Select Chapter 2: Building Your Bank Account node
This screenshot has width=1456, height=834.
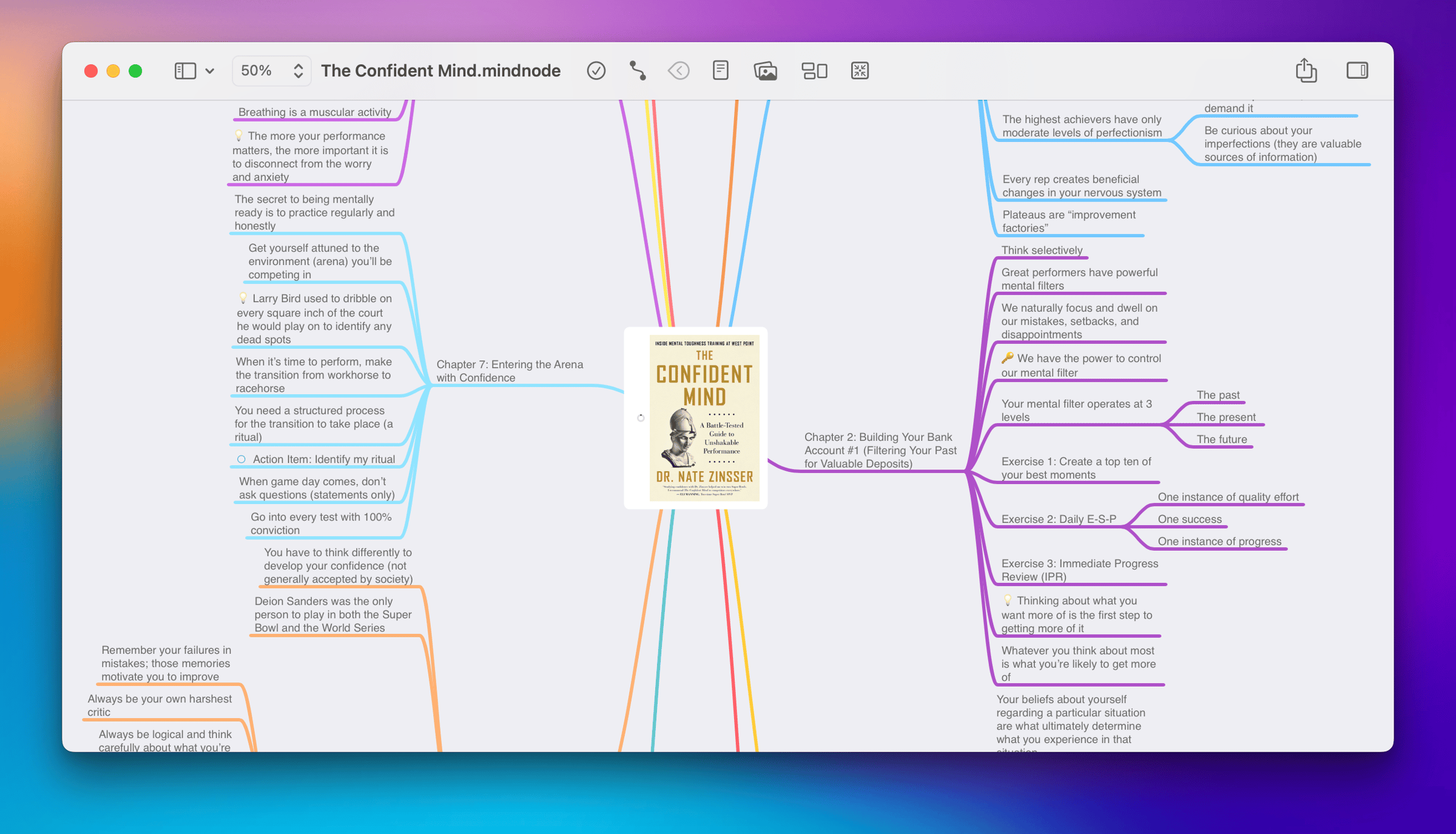click(880, 450)
